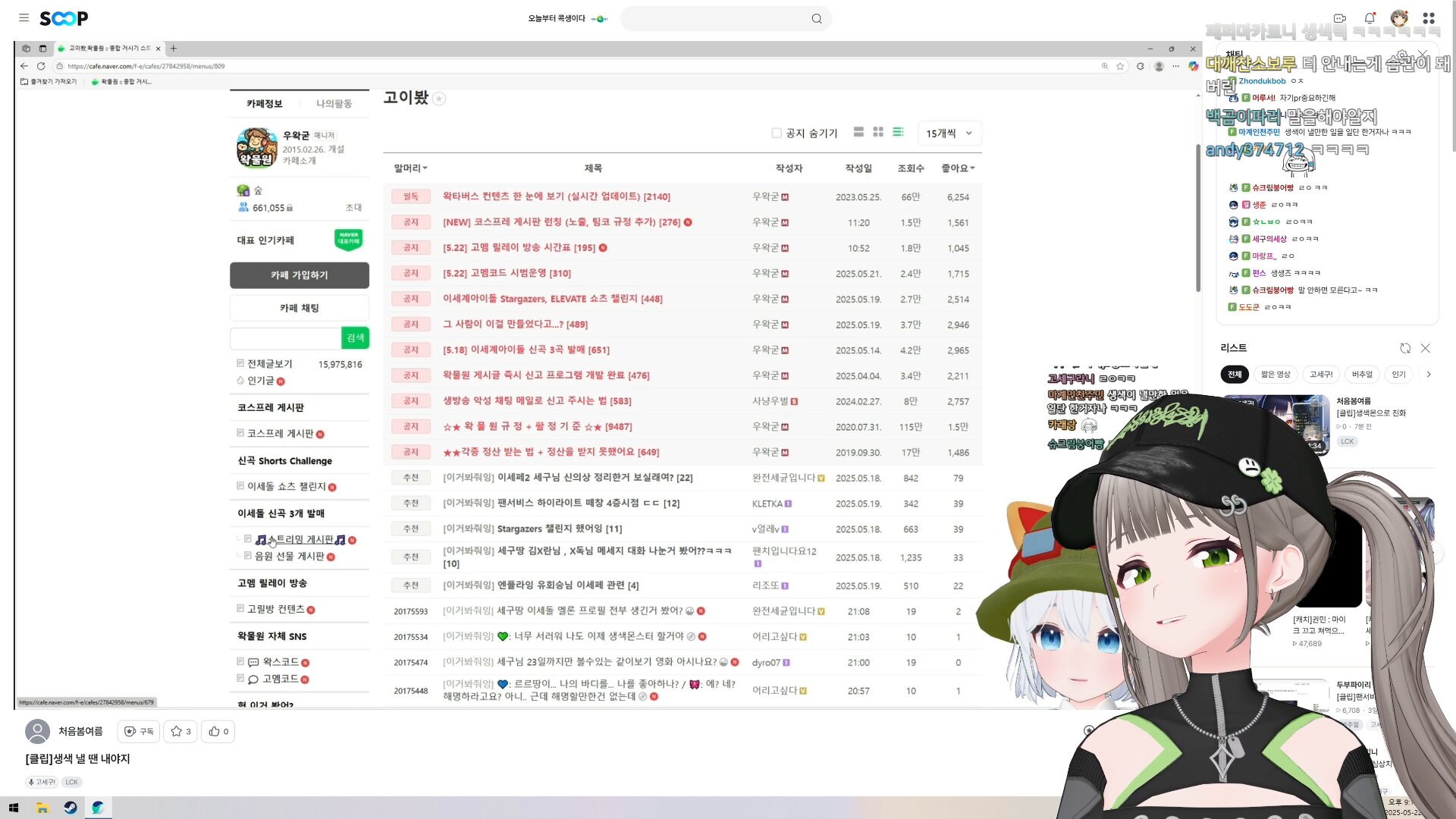The width and height of the screenshot is (1456, 819).
Task: Click the star favorite button showing 3
Action: (180, 731)
